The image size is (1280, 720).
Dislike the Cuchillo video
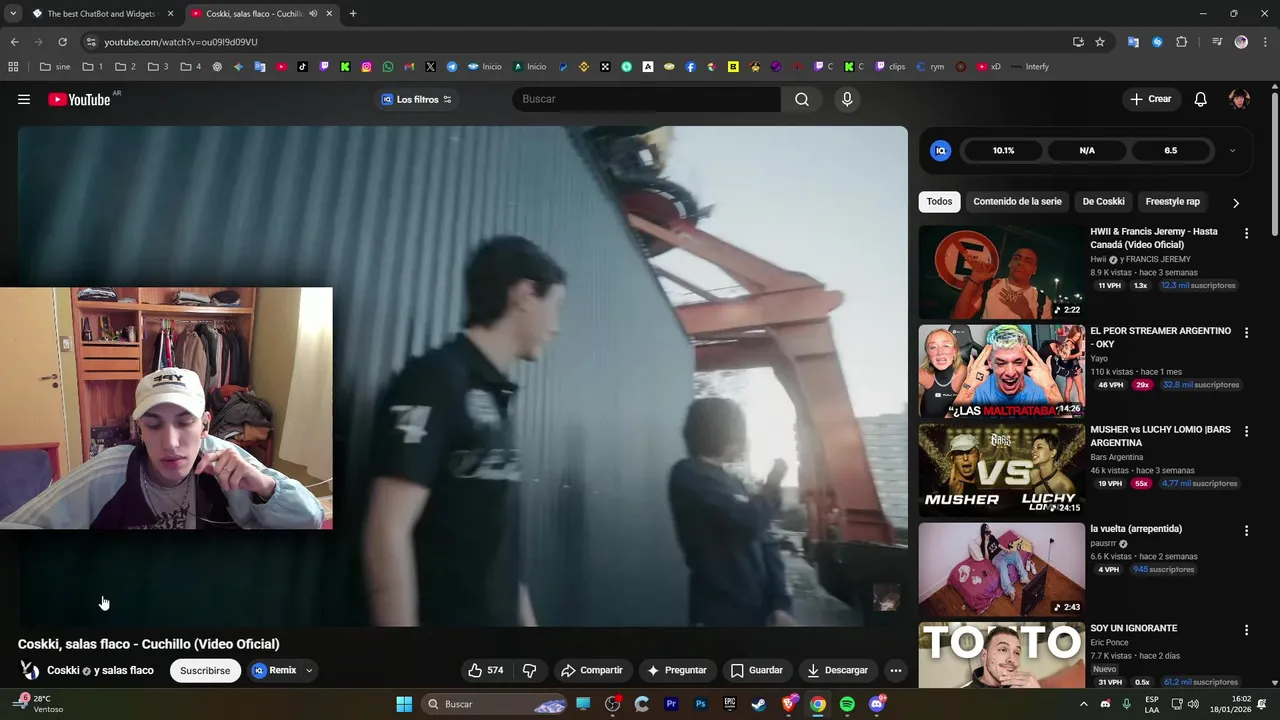(530, 670)
